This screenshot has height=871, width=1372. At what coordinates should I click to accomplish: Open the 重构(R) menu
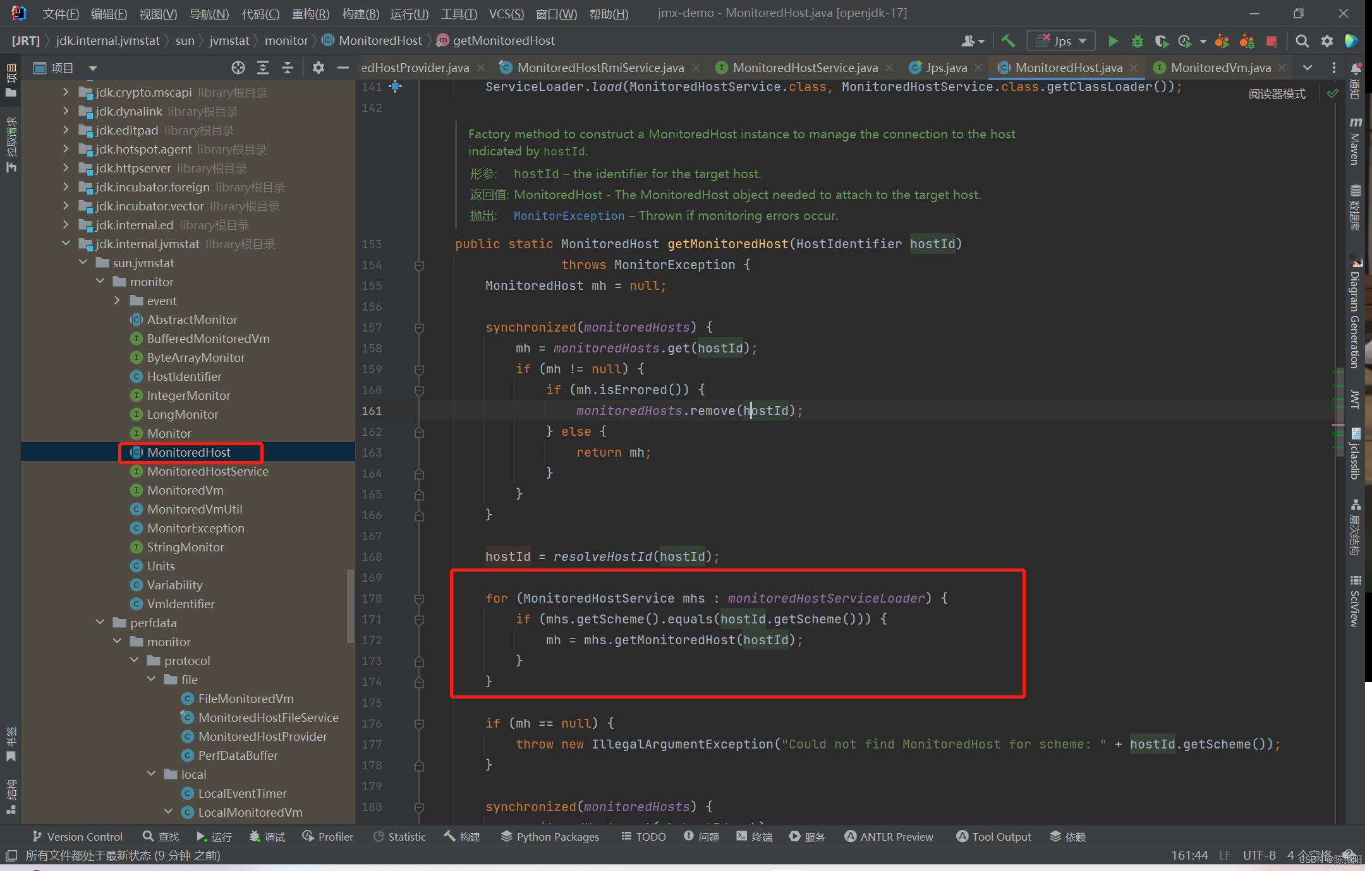tap(310, 13)
